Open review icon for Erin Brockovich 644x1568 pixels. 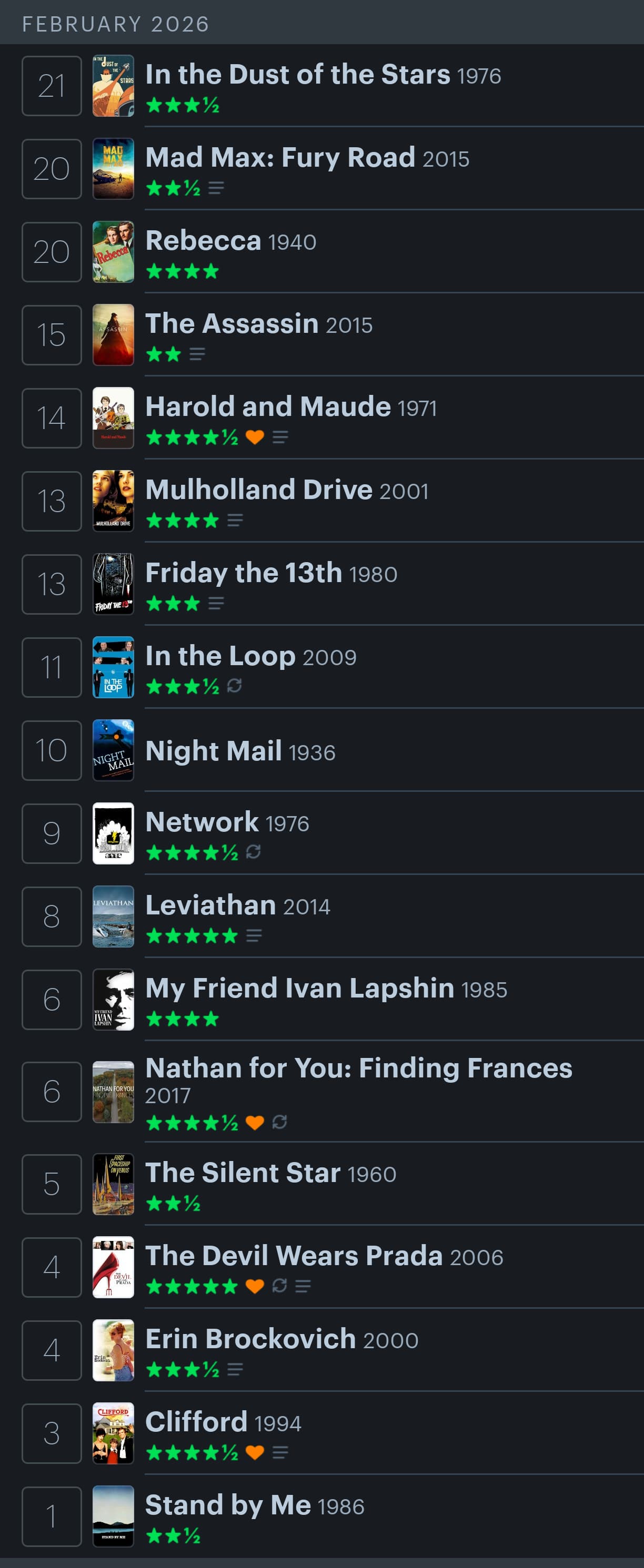(235, 1369)
